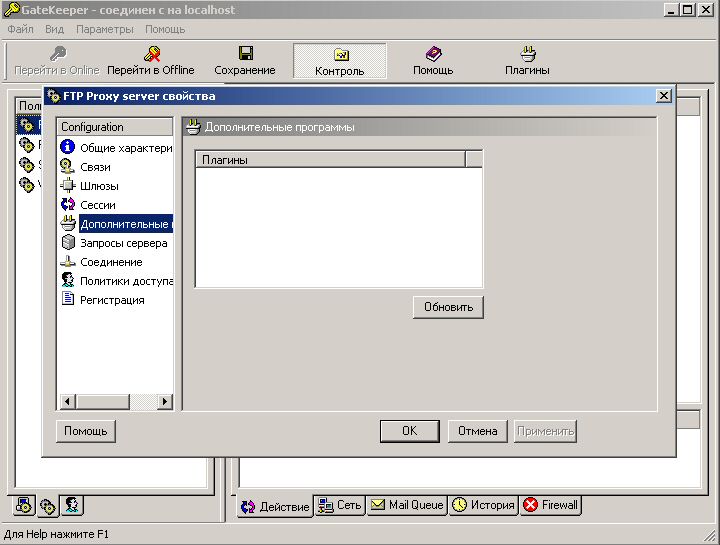Select the fourth gear item in main window list
This screenshot has width=720, height=545.
click(29, 184)
